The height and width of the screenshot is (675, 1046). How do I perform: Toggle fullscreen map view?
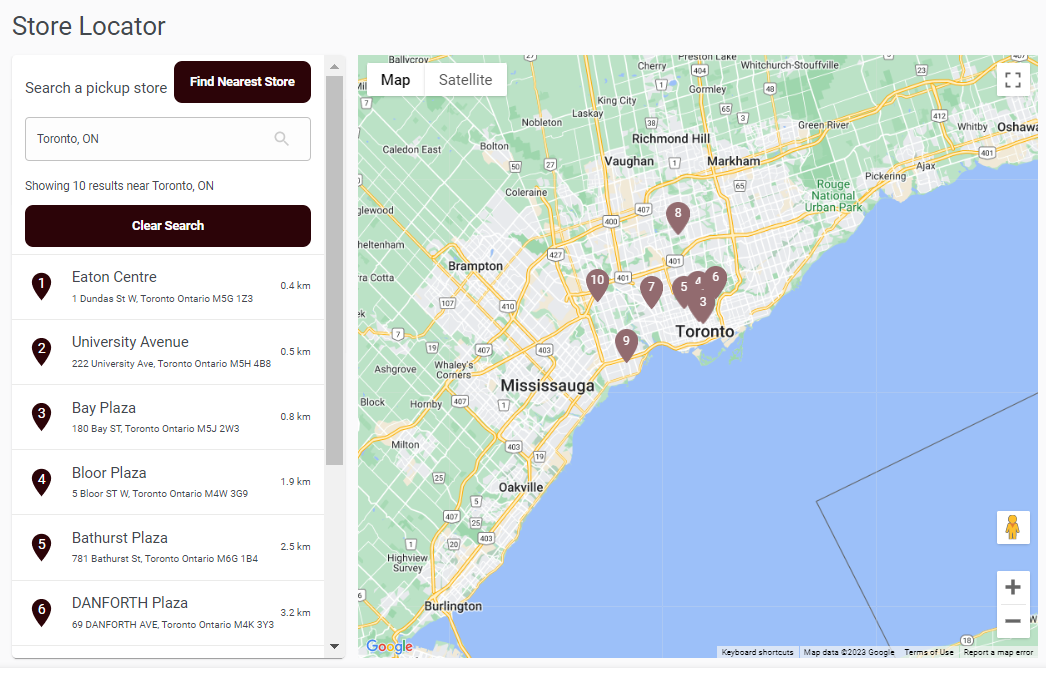coord(1013,80)
